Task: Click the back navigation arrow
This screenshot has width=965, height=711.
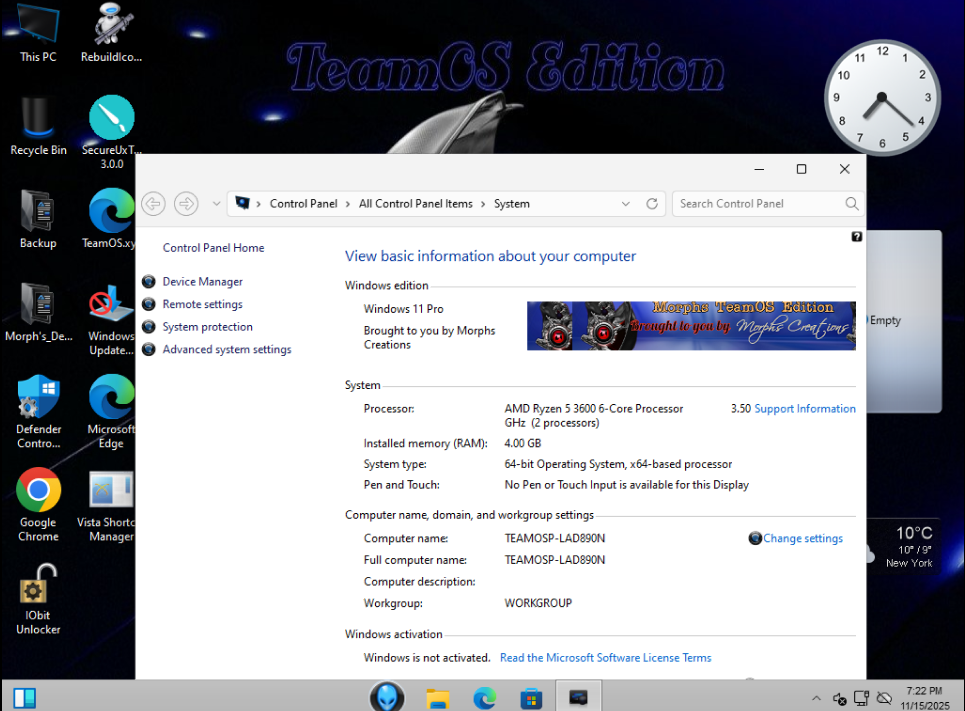Action: pos(153,204)
